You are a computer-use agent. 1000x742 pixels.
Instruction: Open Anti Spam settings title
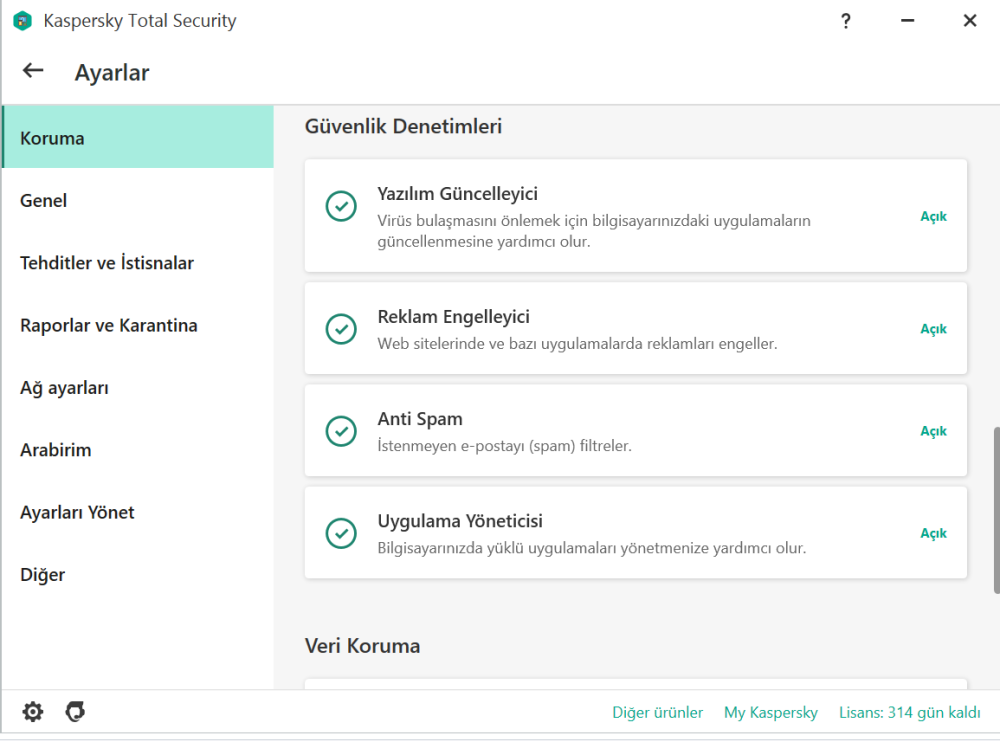420,419
